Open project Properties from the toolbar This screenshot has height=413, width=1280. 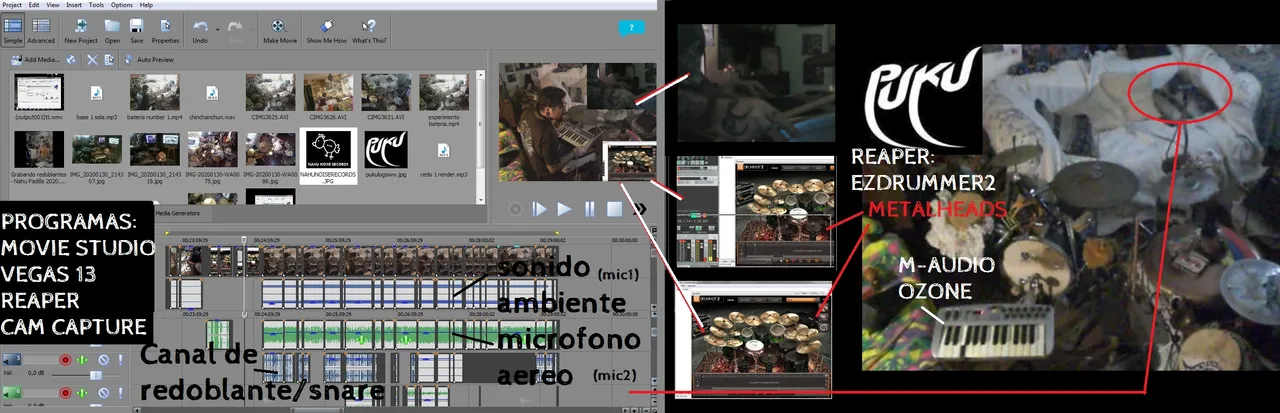165,29
